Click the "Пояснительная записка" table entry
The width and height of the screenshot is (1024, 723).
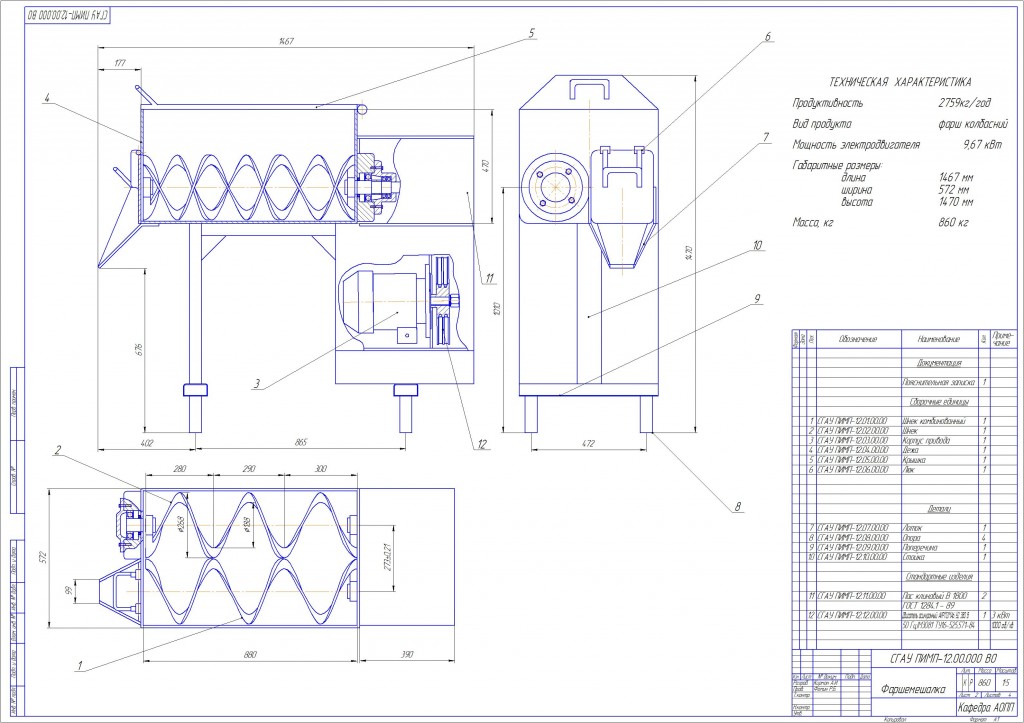pos(938,383)
